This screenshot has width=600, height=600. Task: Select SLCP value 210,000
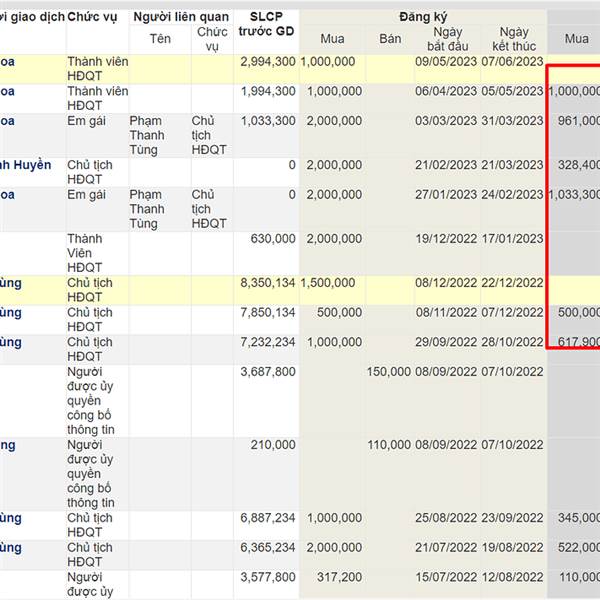[273, 445]
